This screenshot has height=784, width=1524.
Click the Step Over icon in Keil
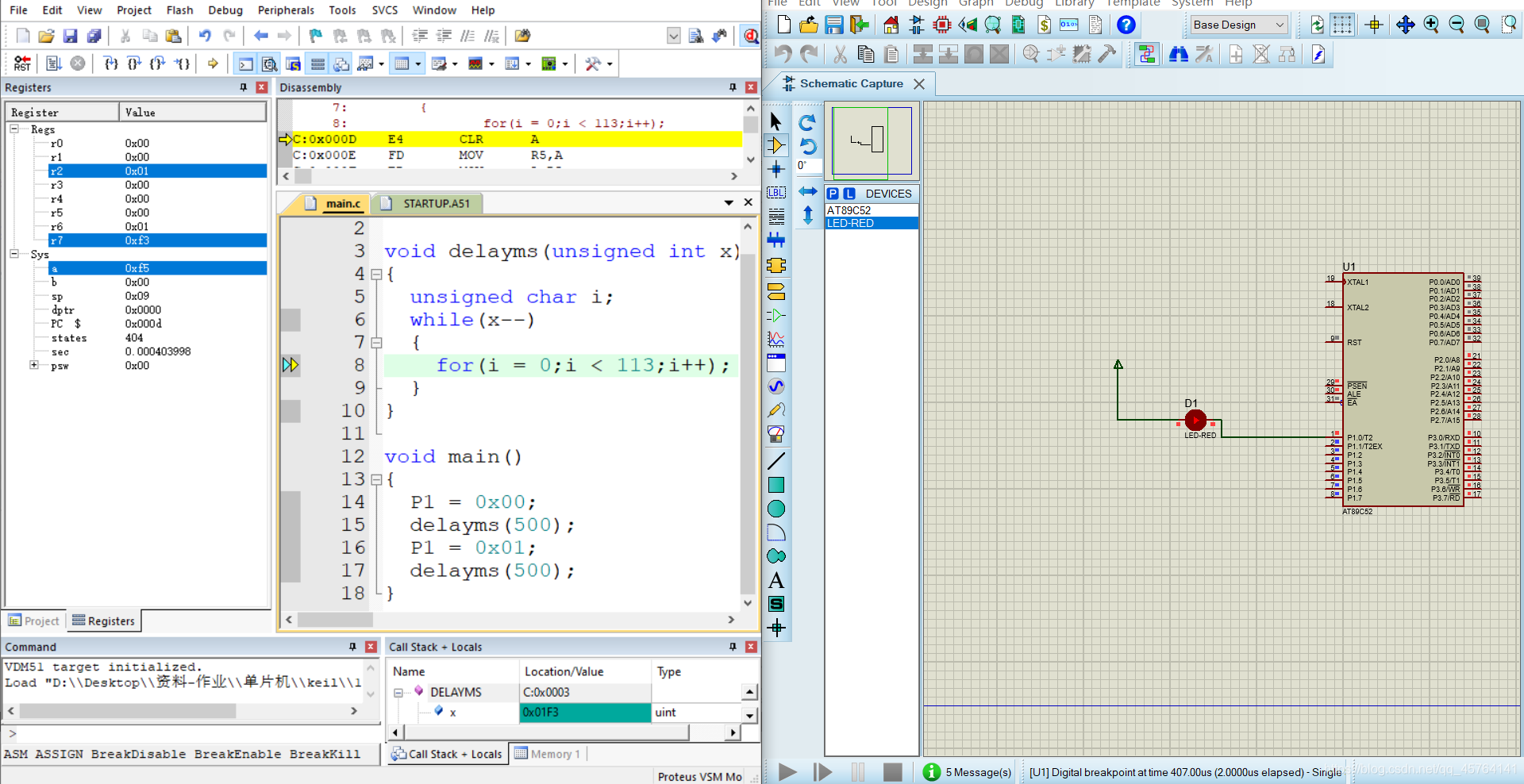135,63
